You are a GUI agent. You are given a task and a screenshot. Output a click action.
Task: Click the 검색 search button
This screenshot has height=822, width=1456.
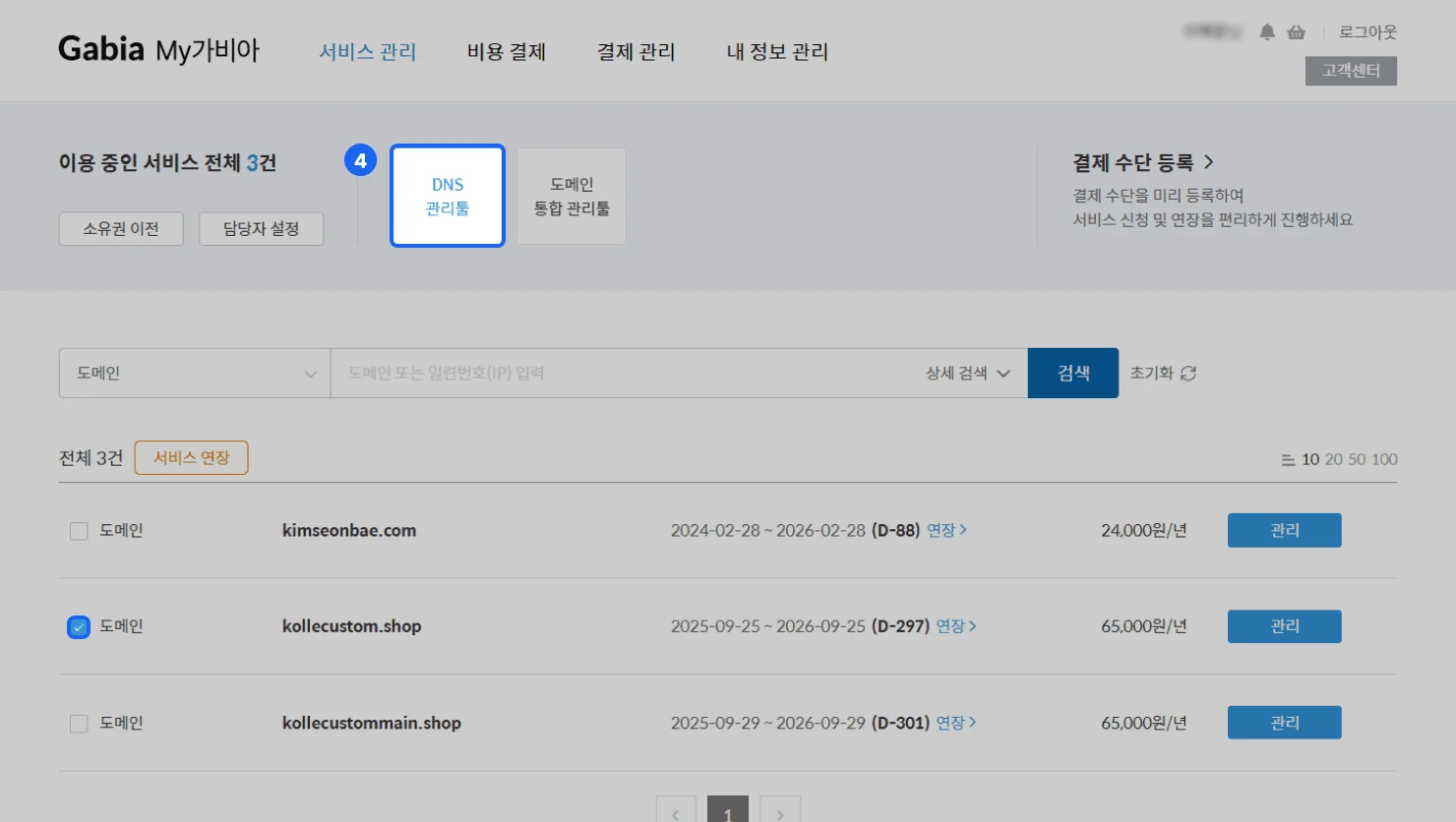pos(1073,373)
